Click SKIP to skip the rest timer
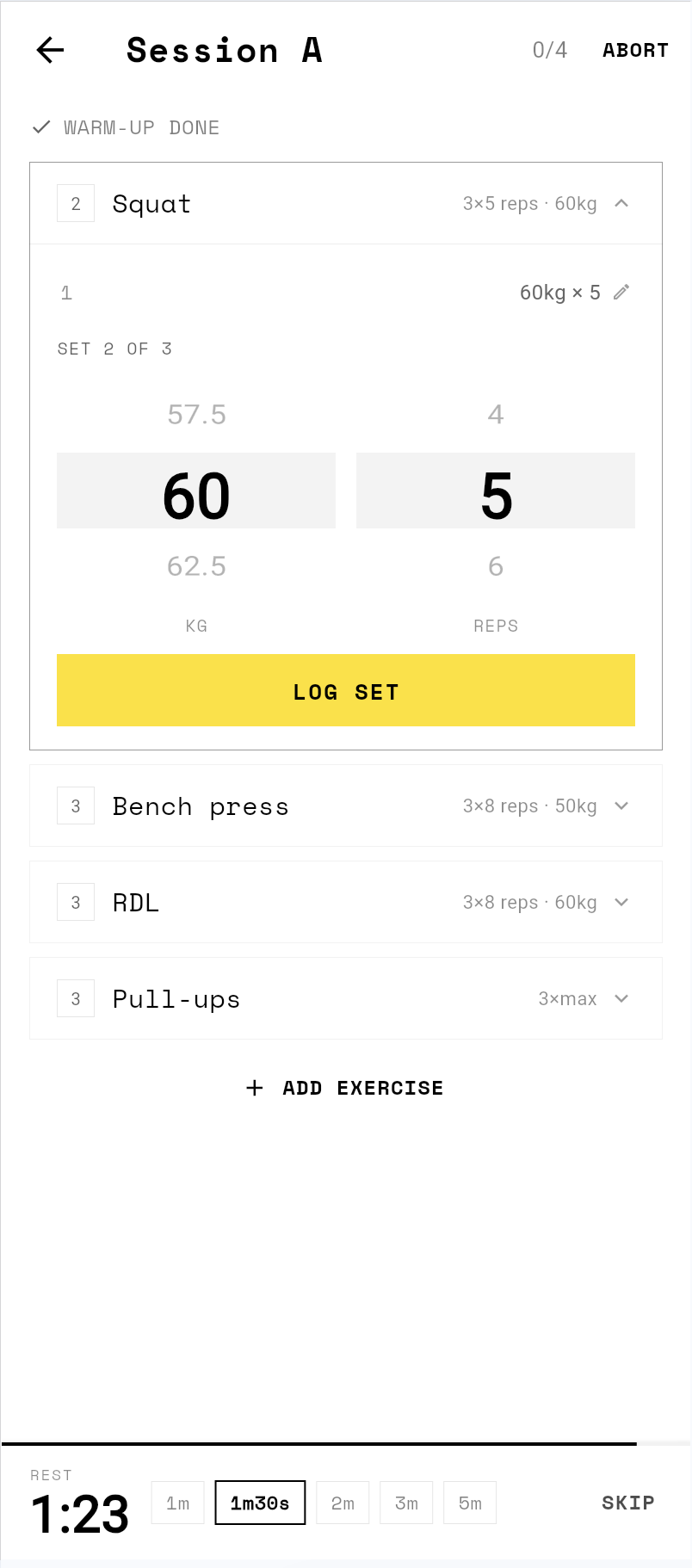The width and height of the screenshot is (692, 1568). pyautogui.click(x=627, y=1503)
